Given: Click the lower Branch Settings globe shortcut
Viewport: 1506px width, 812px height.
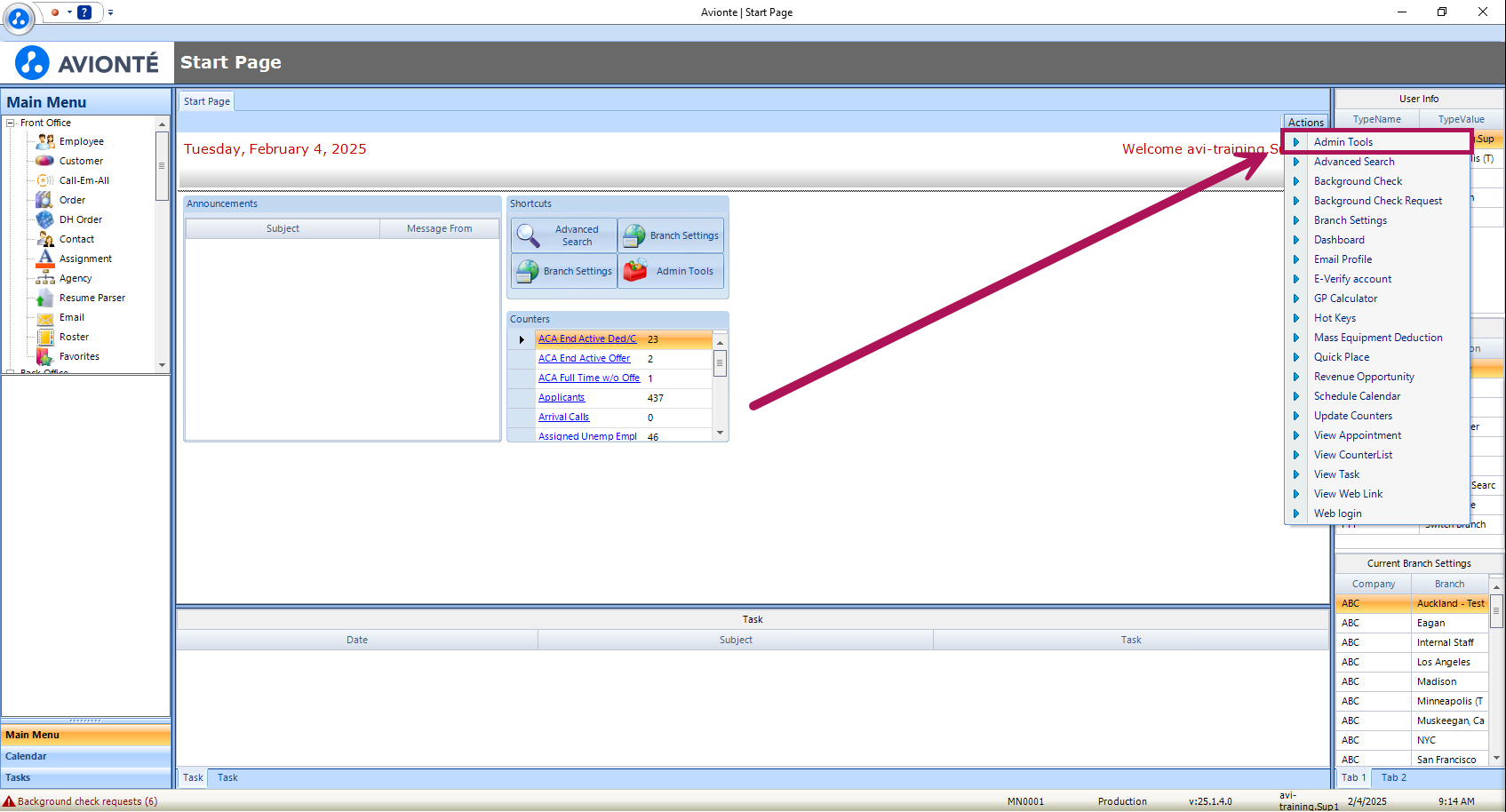Looking at the screenshot, I should pyautogui.click(x=528, y=271).
